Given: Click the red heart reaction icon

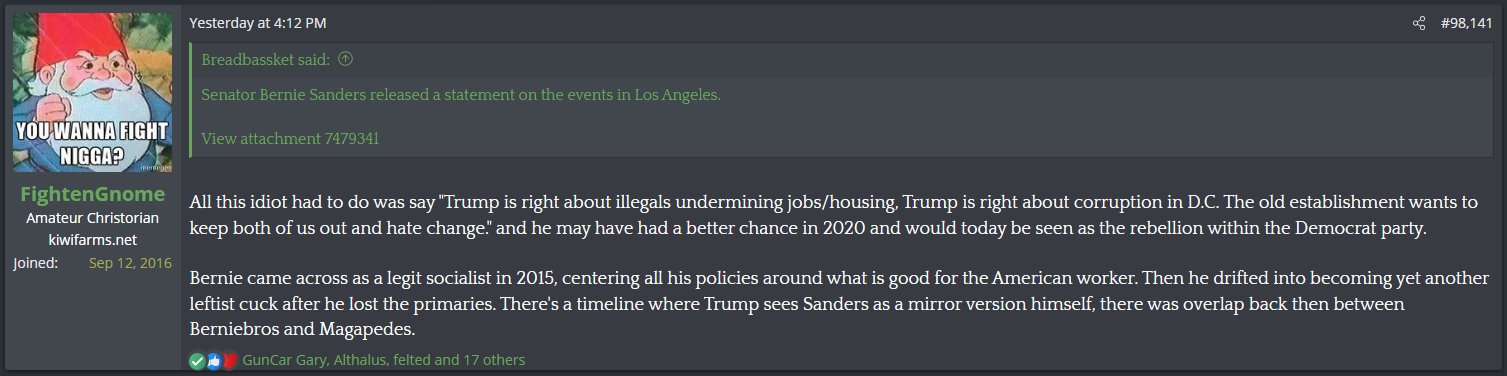Looking at the screenshot, I should point(229,360).
